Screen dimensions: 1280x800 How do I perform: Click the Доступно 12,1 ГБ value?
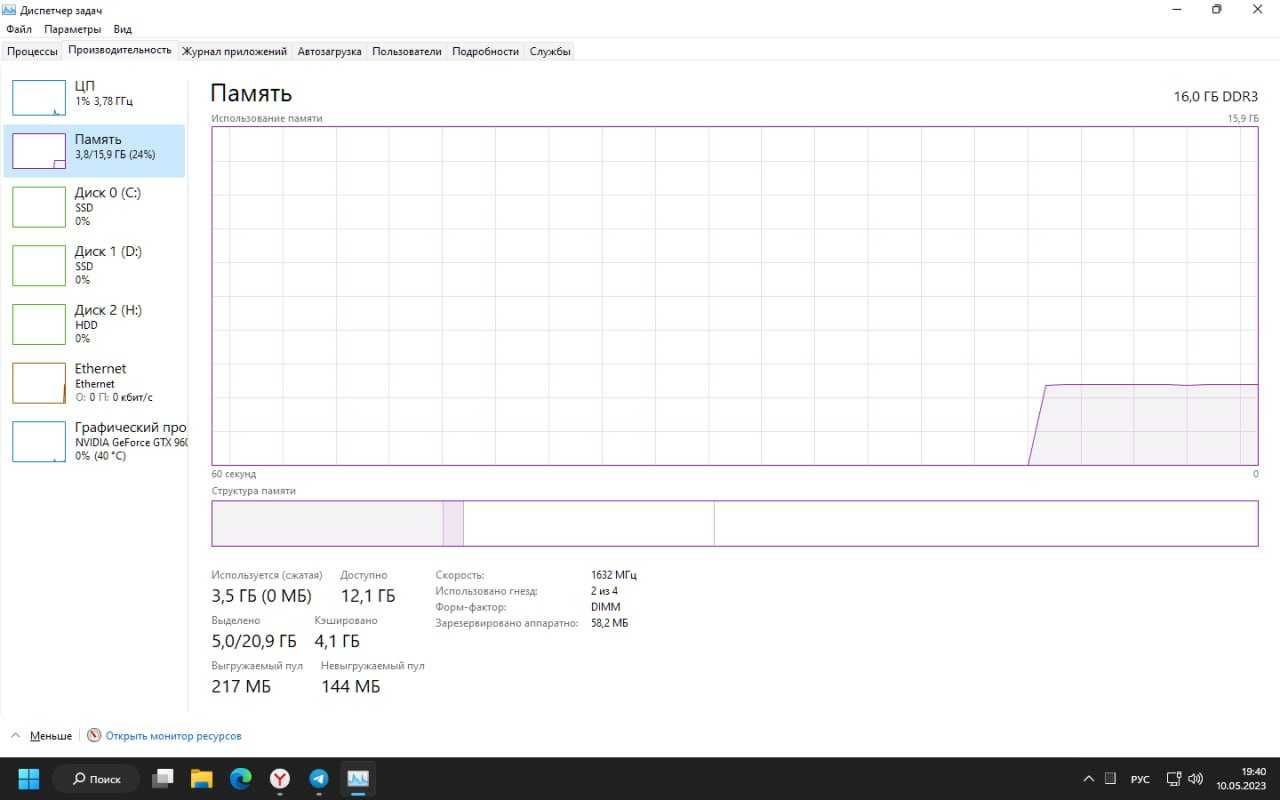[367, 596]
